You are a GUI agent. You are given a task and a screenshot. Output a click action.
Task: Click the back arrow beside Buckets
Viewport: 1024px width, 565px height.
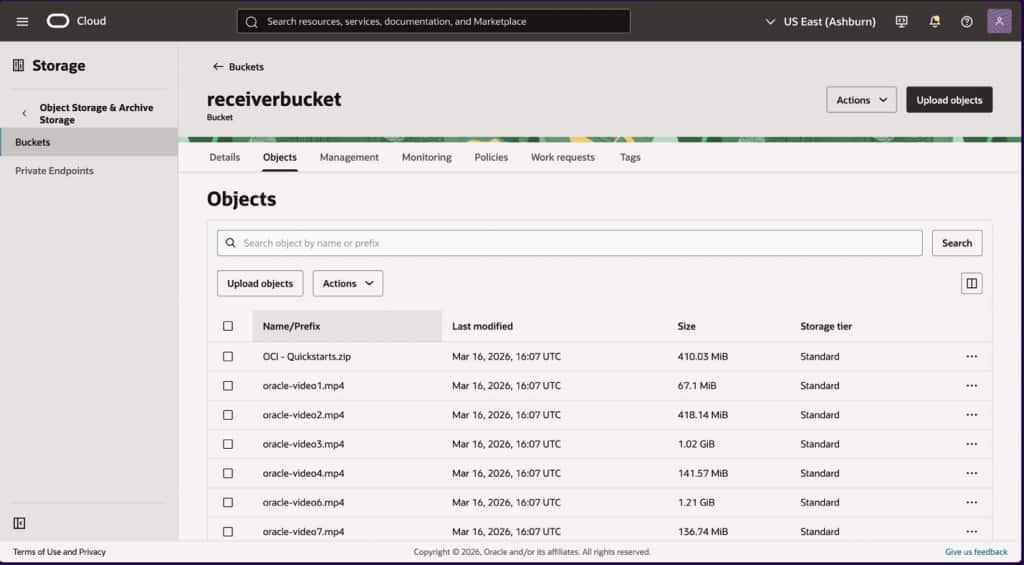coord(218,67)
